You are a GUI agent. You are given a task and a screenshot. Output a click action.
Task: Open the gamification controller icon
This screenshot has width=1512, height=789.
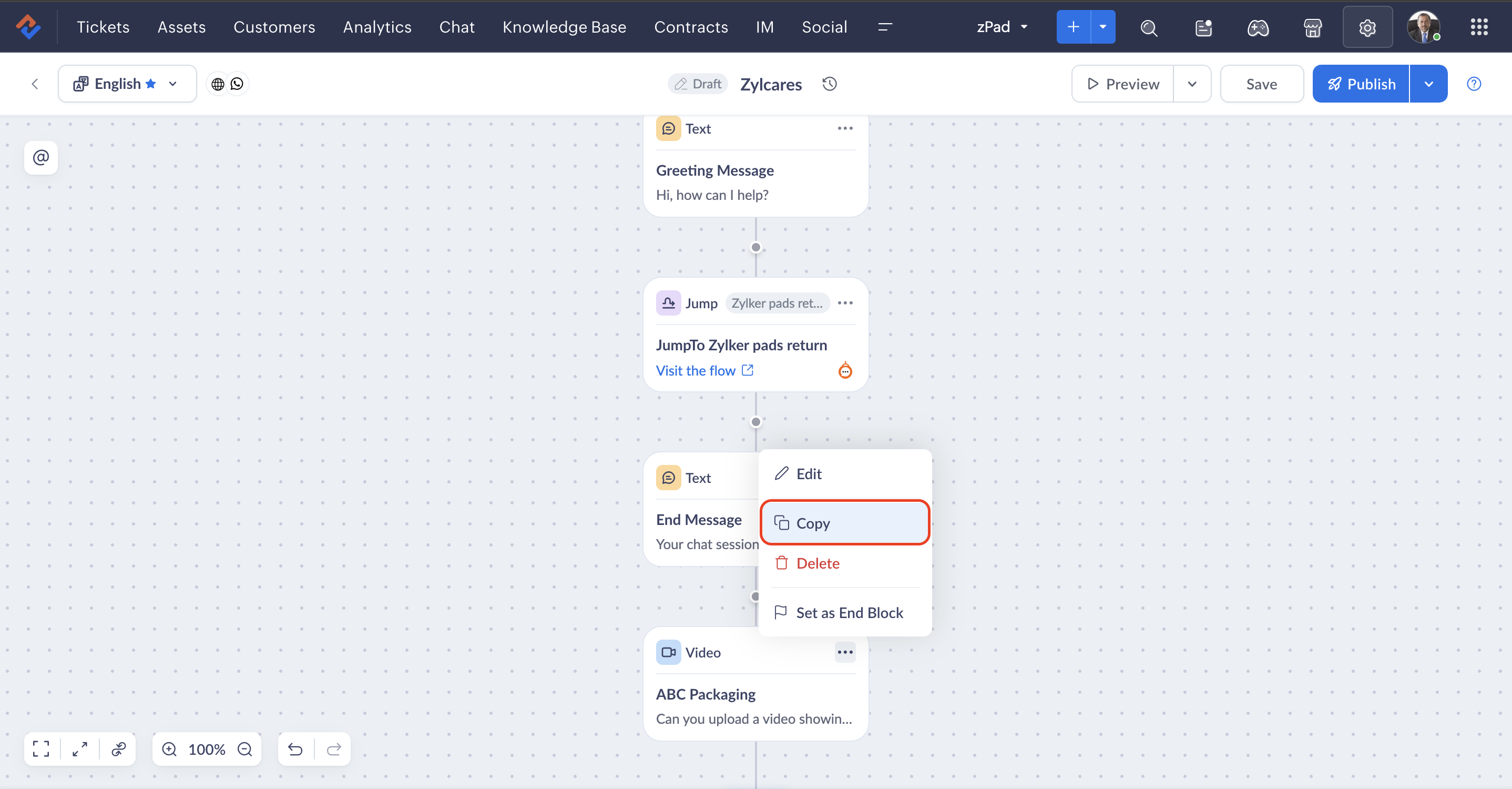1258,27
